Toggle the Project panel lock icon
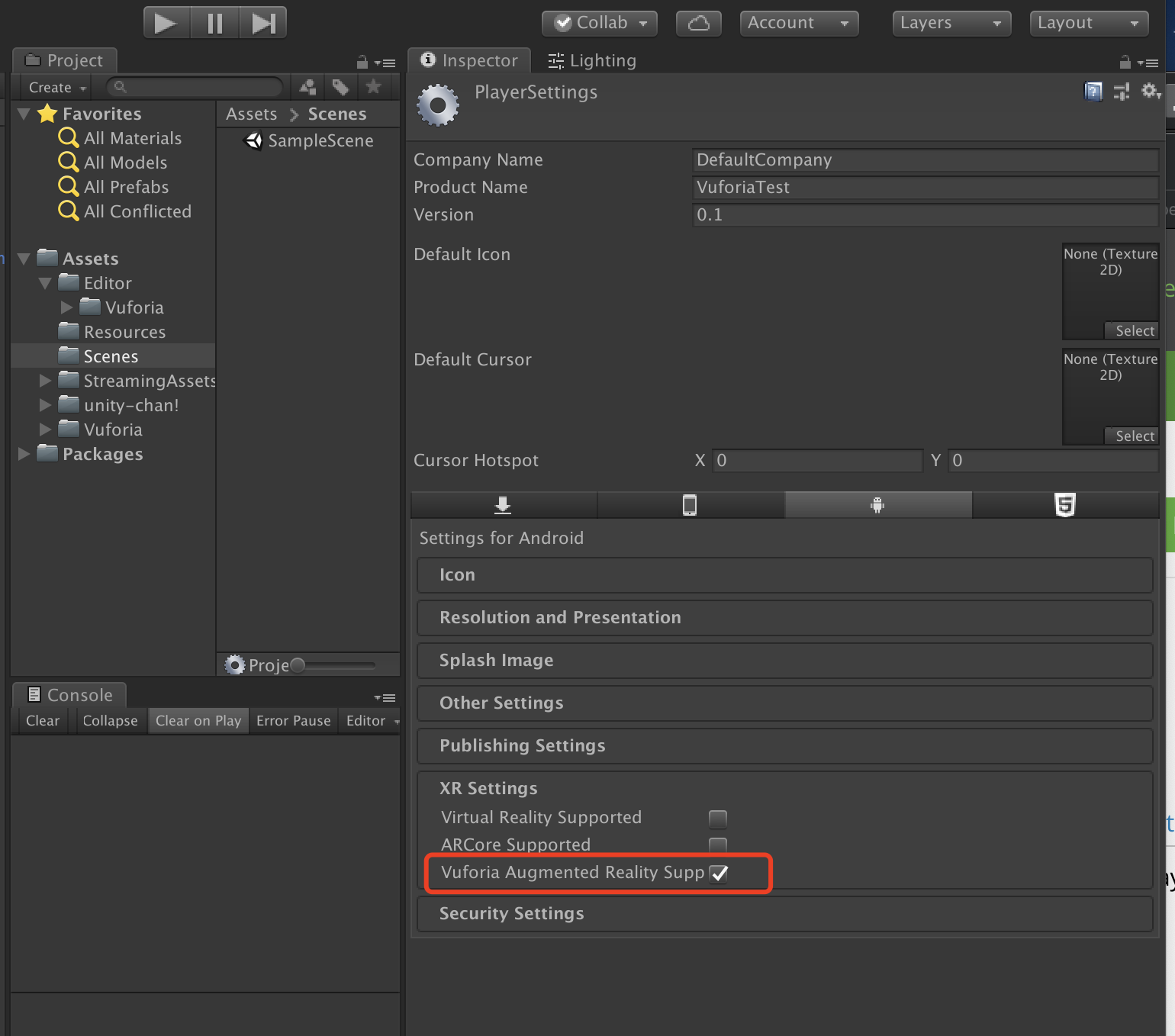Image resolution: width=1175 pixels, height=1036 pixels. coord(362,62)
